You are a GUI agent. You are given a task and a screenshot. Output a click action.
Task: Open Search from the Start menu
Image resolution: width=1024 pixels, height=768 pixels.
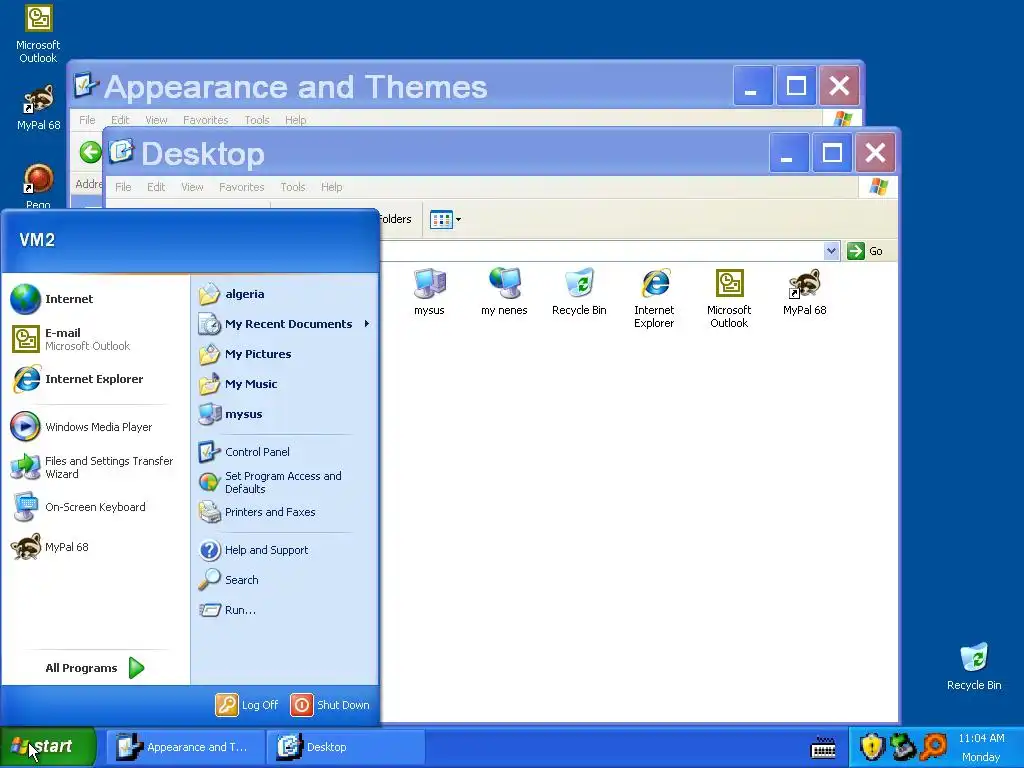click(285, 580)
